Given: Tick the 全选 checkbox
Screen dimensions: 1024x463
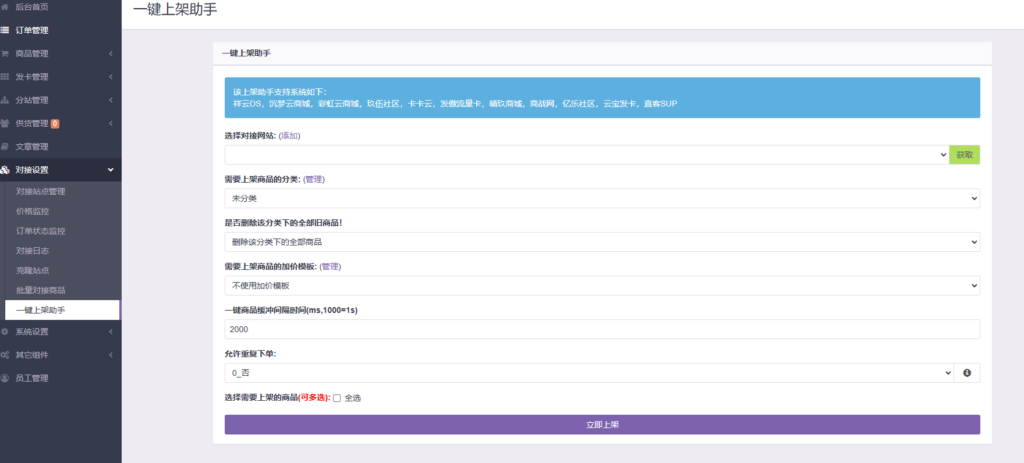Looking at the screenshot, I should click(x=337, y=398).
